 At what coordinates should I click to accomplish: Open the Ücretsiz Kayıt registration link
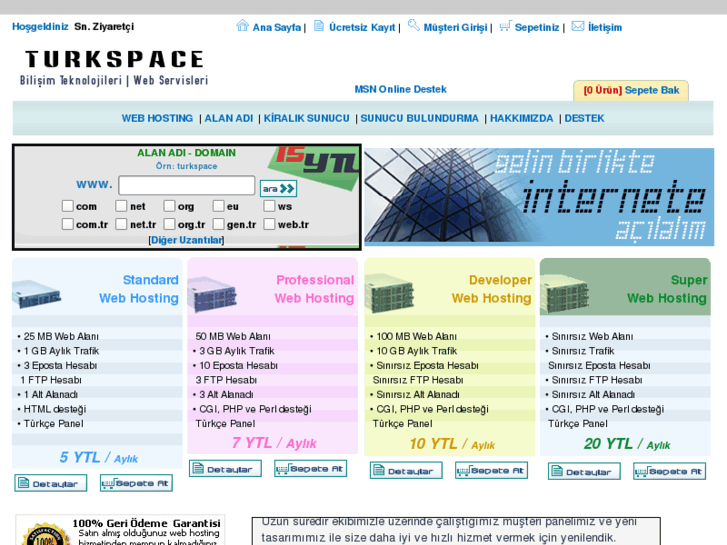click(x=362, y=27)
